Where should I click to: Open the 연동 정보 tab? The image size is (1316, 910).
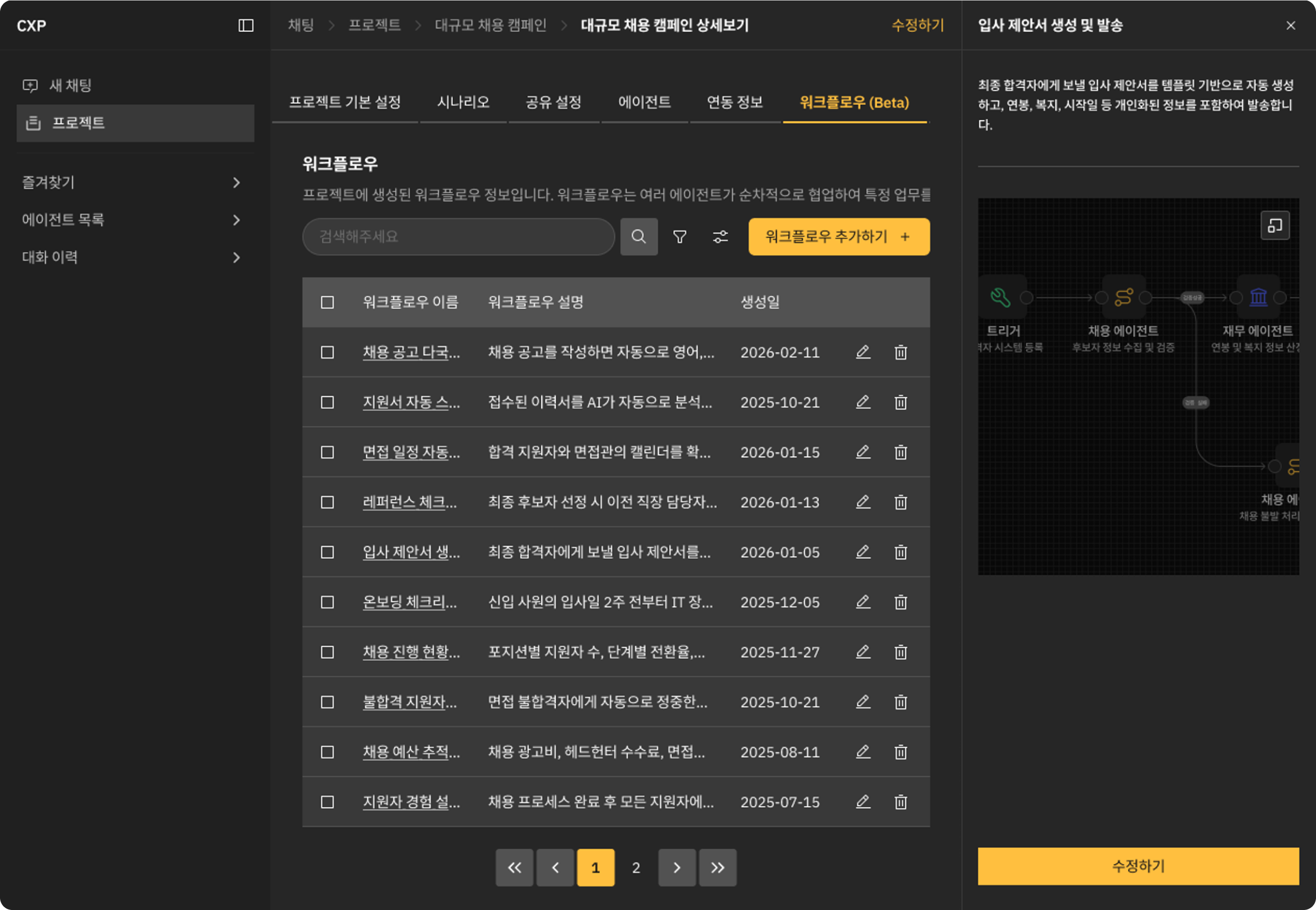(735, 103)
